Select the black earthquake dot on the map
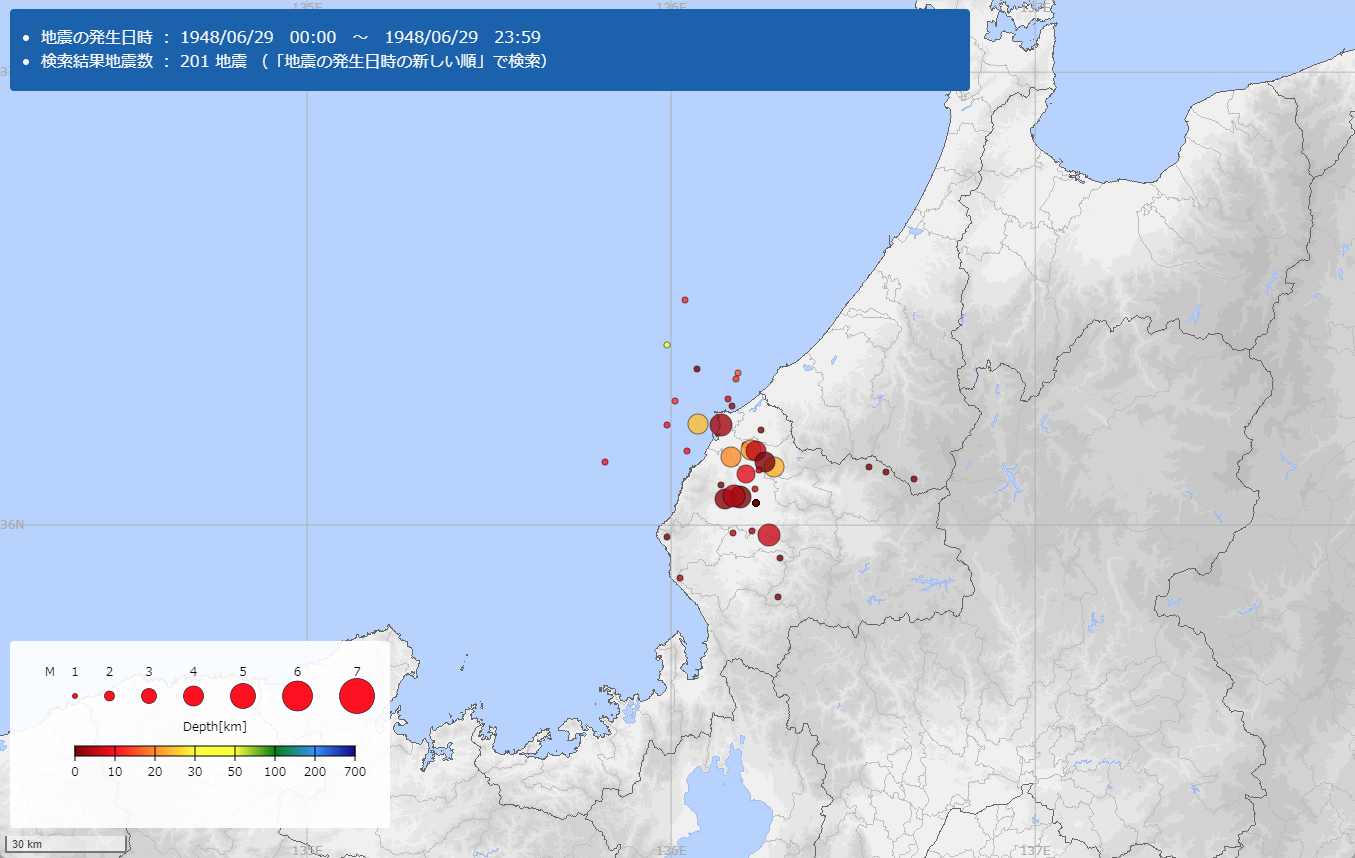 [x=756, y=503]
